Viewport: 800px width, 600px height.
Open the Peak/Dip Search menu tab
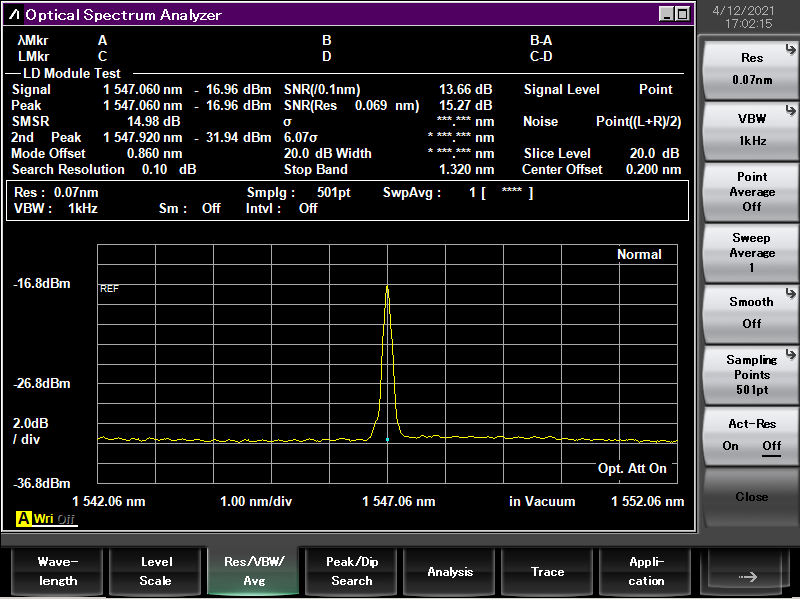352,571
